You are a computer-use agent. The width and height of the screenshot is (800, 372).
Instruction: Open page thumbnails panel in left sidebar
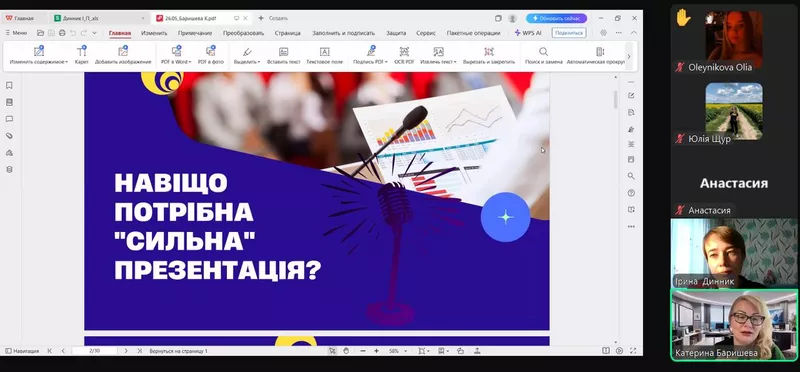point(9,102)
